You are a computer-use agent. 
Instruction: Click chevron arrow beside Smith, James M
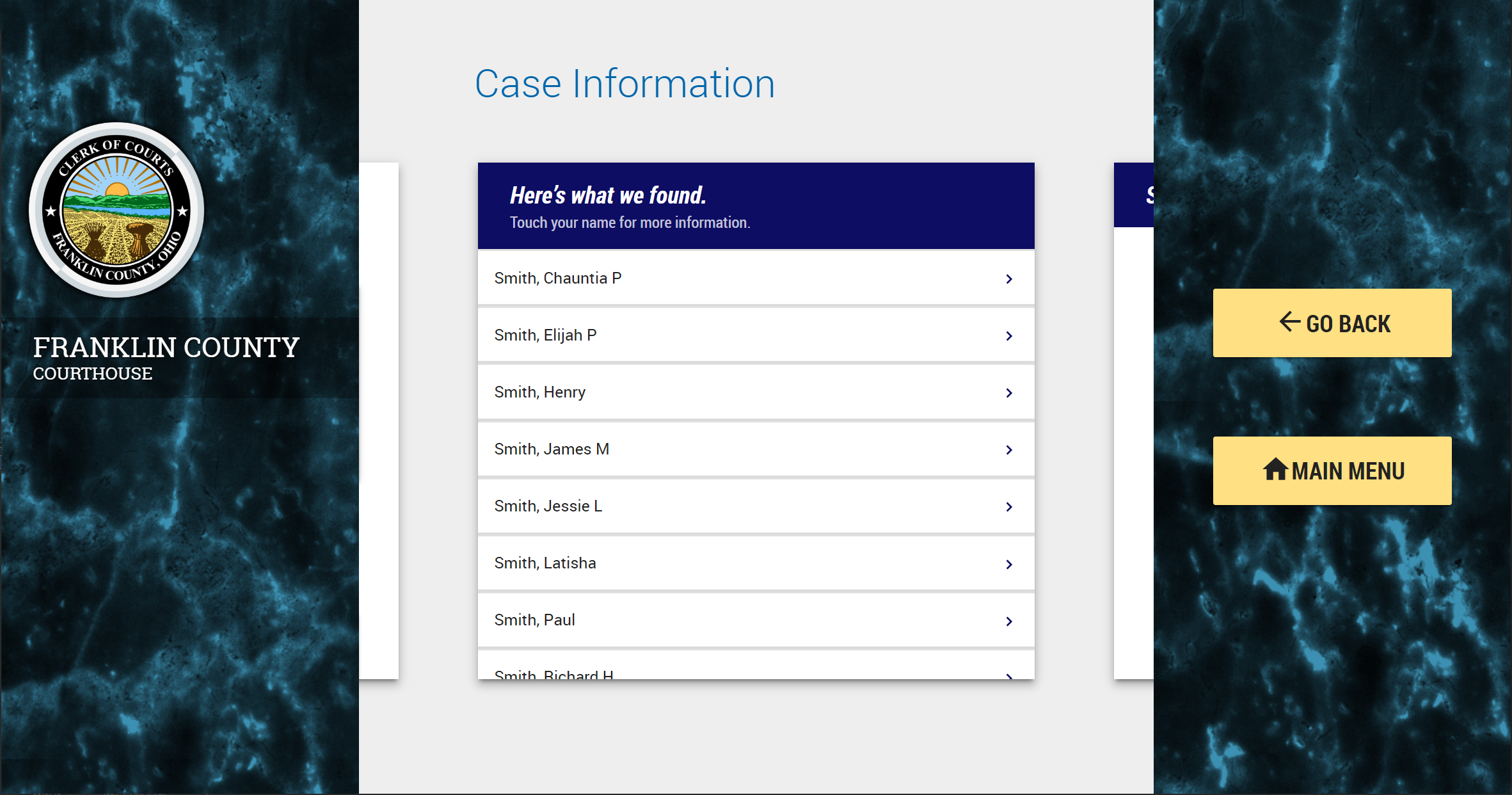[x=1009, y=450]
